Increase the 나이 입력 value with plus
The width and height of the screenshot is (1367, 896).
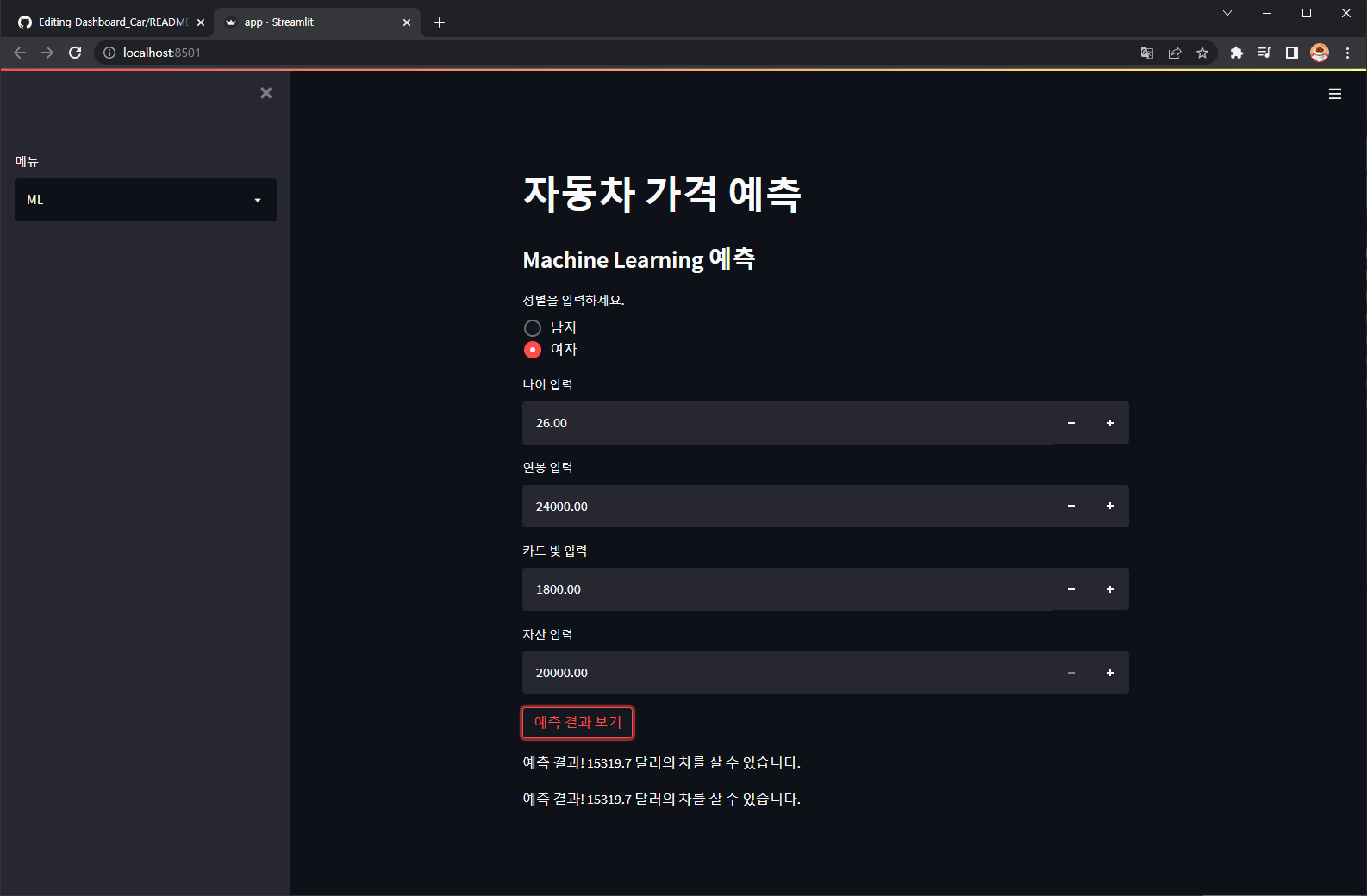click(x=1110, y=423)
